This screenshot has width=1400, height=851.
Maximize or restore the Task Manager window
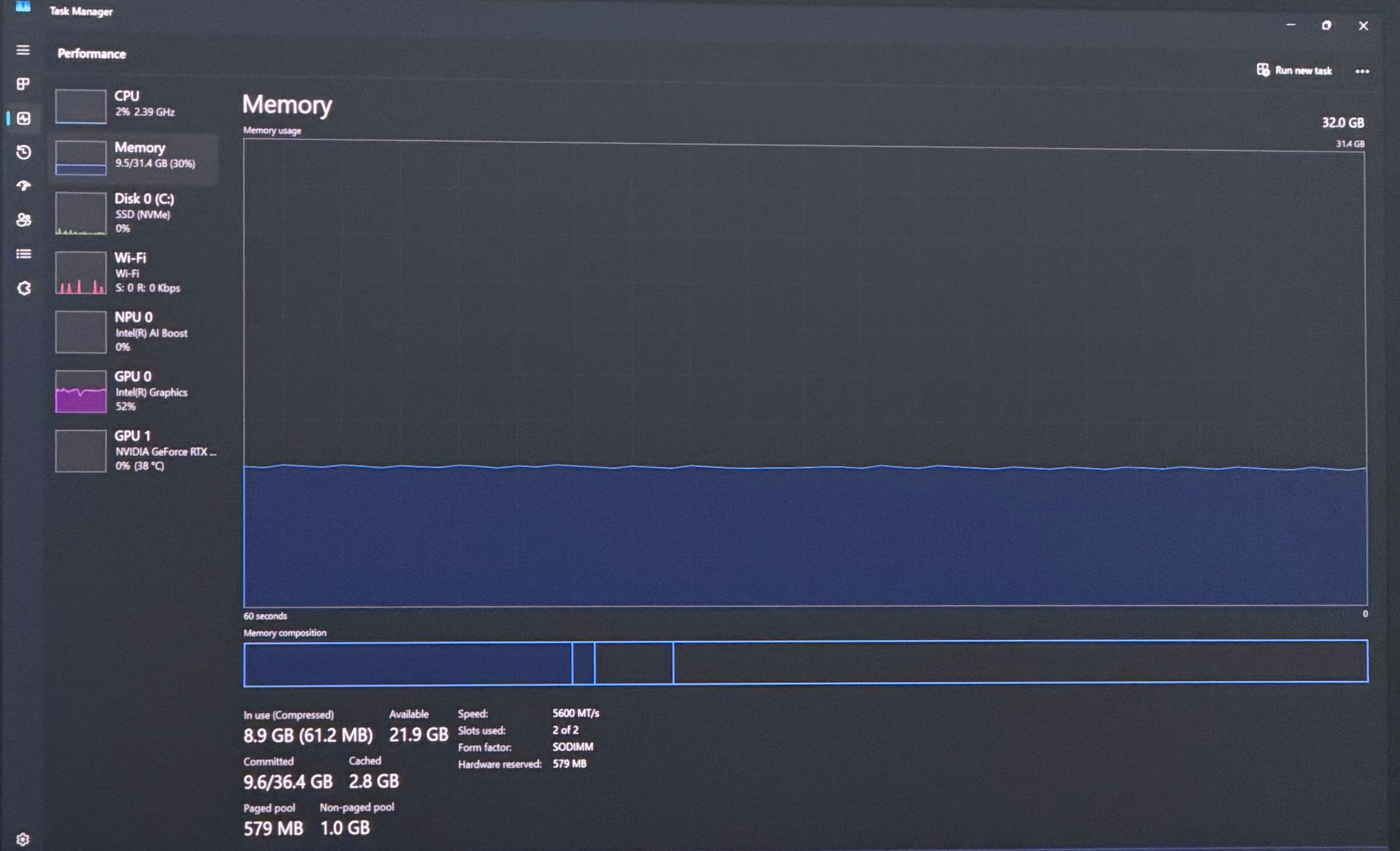(1326, 25)
